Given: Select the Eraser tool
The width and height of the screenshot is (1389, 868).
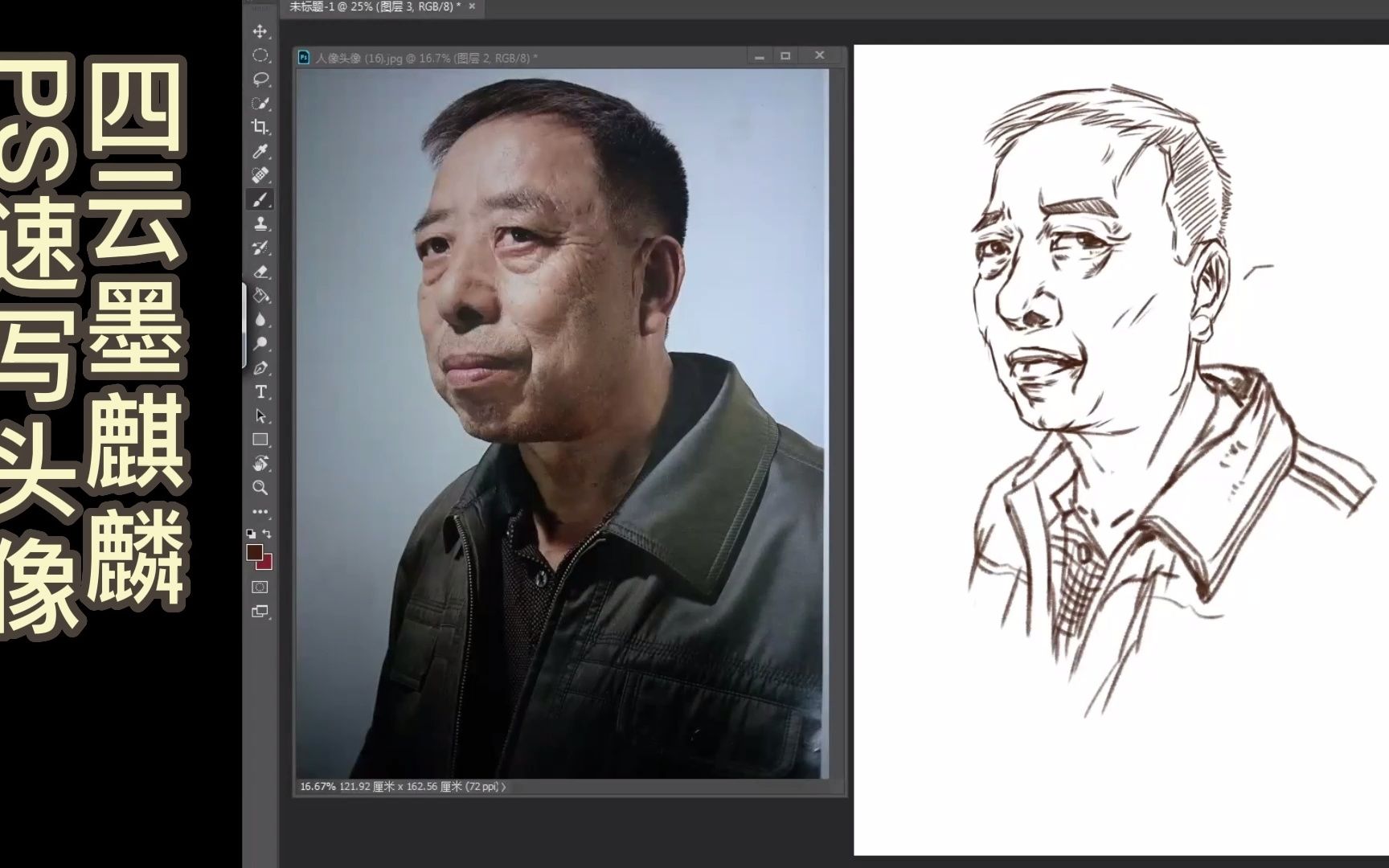Looking at the screenshot, I should coord(260,272).
